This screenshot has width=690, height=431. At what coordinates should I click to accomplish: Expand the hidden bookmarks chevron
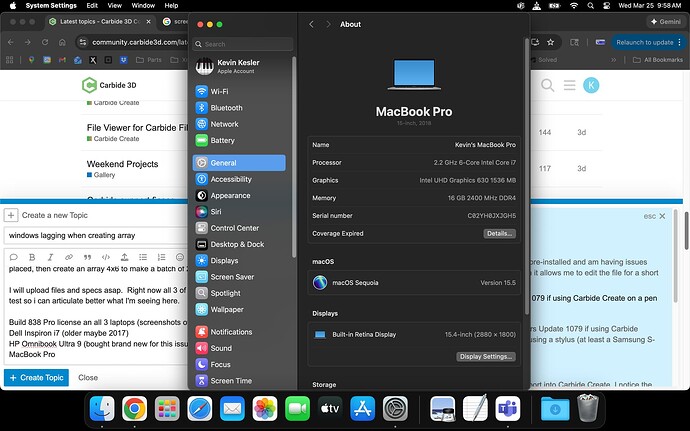(613, 60)
